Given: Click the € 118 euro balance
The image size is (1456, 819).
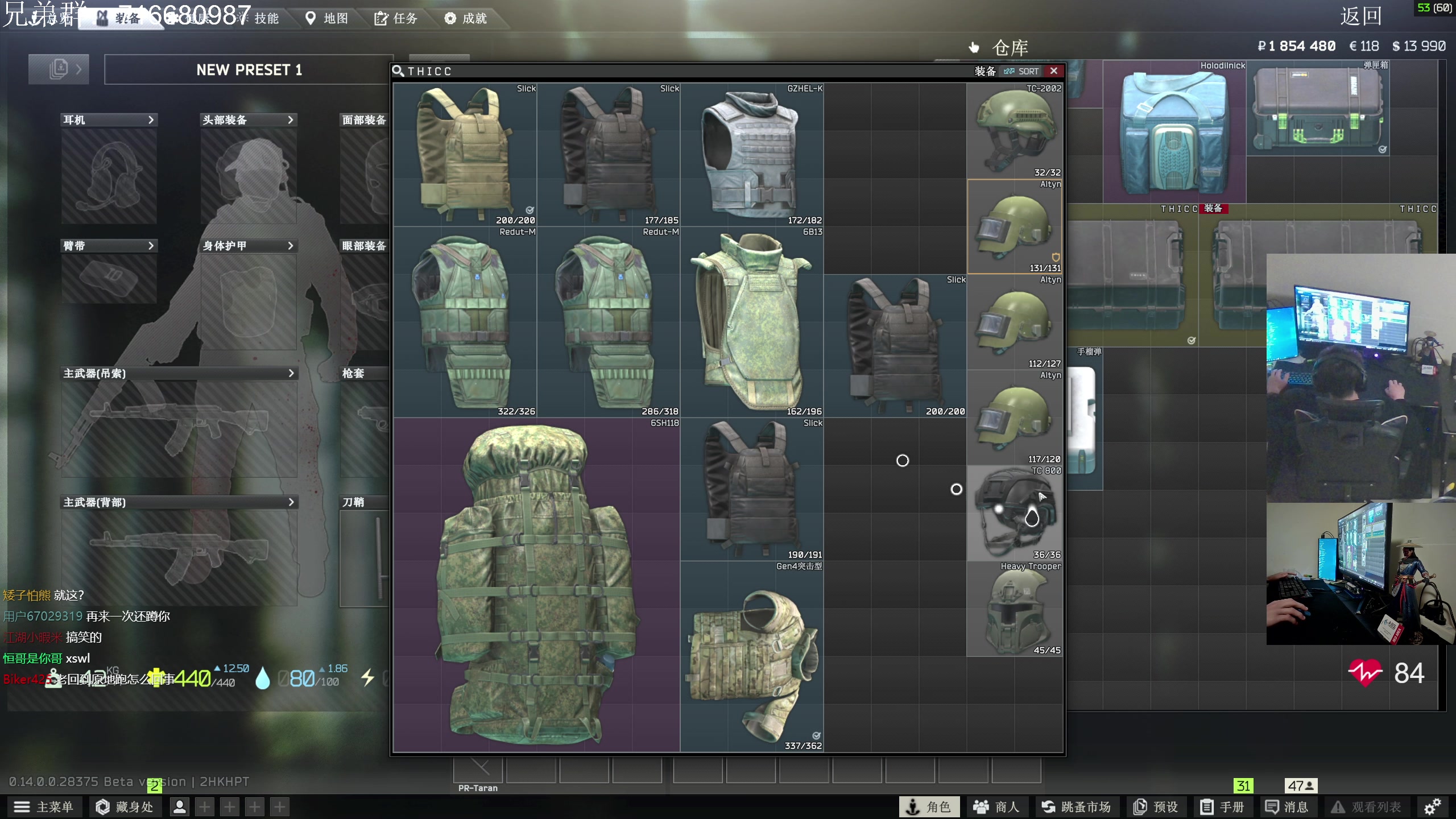Looking at the screenshot, I should tap(1364, 46).
